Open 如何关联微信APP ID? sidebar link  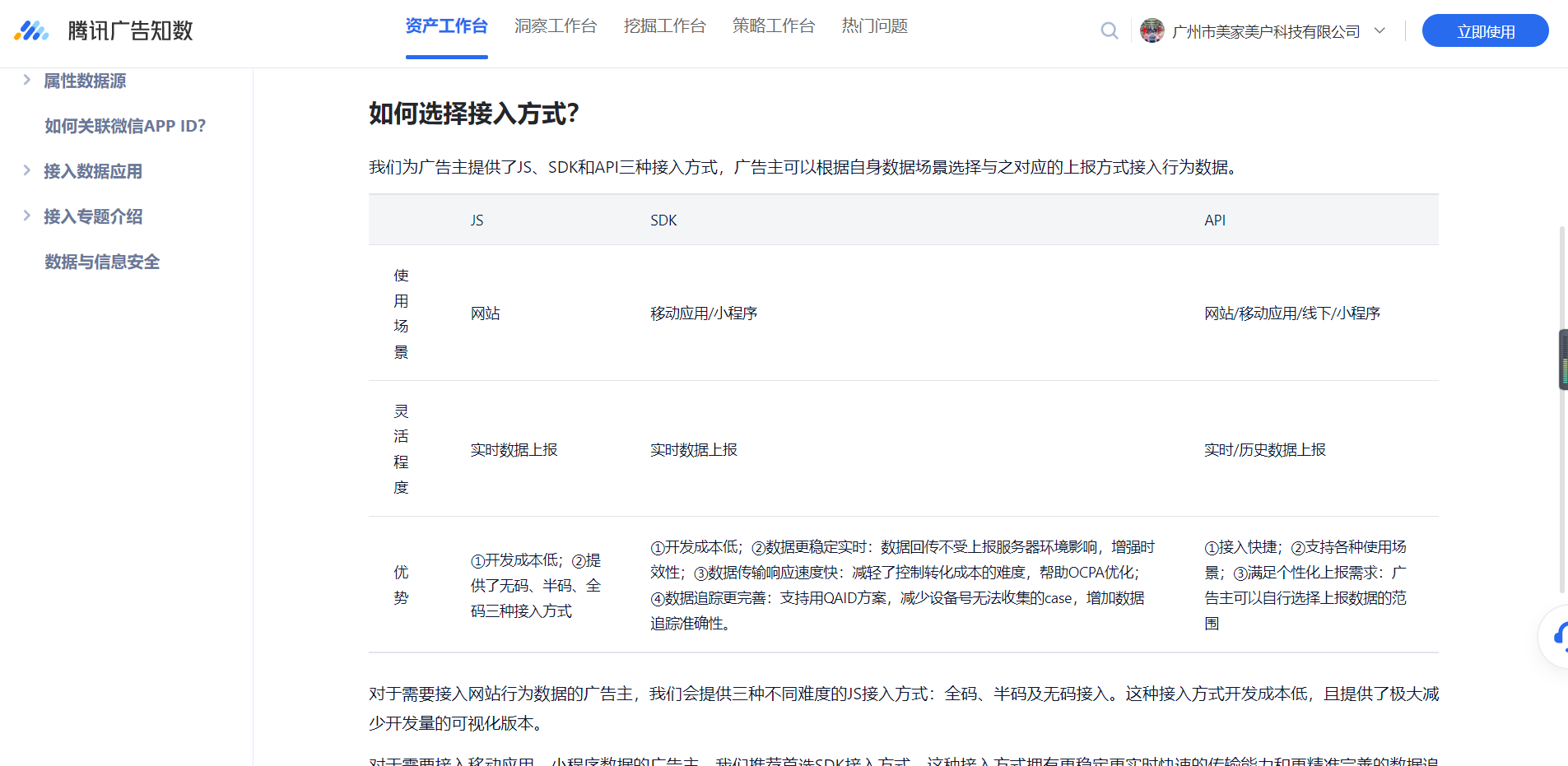125,126
